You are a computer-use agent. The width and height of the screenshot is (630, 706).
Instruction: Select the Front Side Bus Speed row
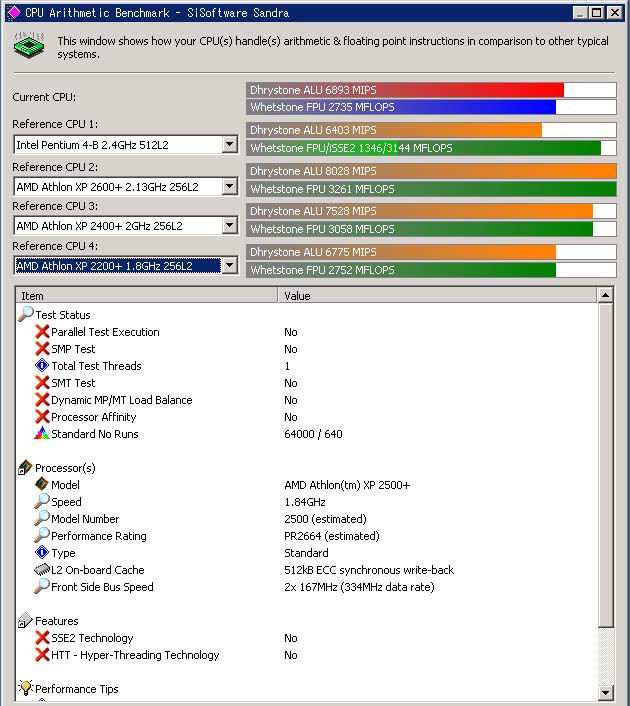click(102, 587)
